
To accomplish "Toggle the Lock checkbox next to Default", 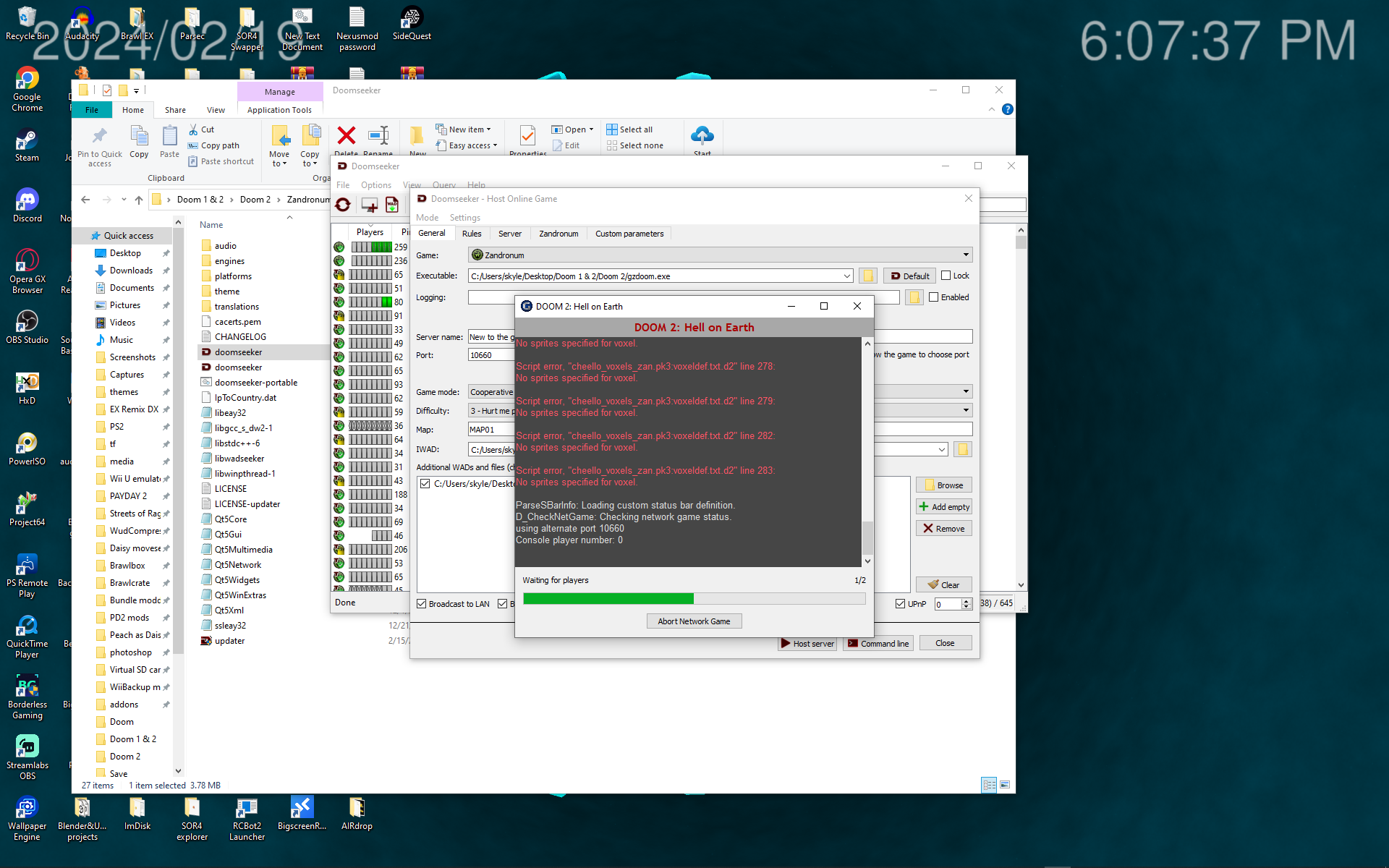I will [946, 276].
